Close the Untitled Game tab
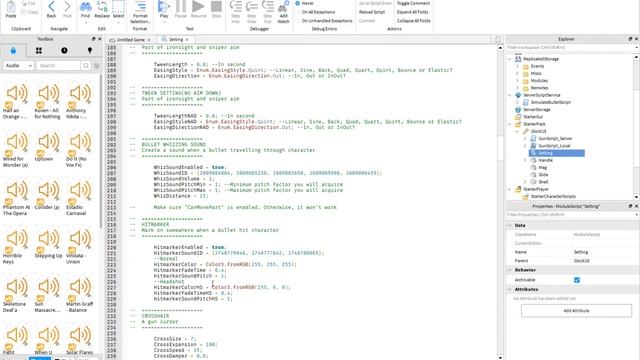Screen dimensions: 640x360 click(x=149, y=40)
